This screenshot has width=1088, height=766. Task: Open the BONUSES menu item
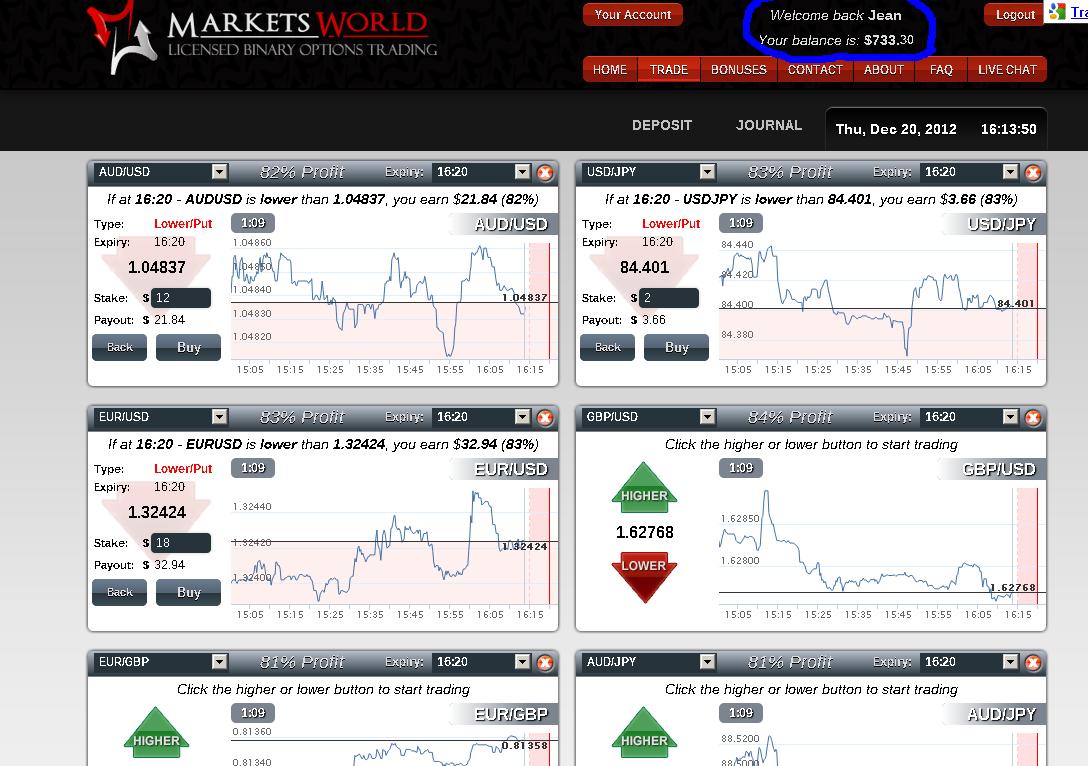(738, 69)
